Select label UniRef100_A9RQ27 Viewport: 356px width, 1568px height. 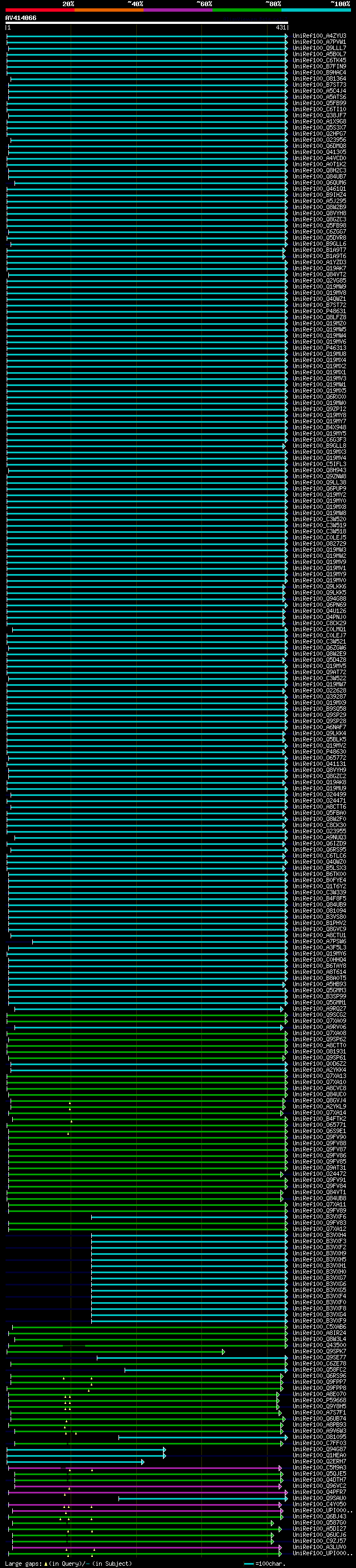click(x=319, y=1008)
